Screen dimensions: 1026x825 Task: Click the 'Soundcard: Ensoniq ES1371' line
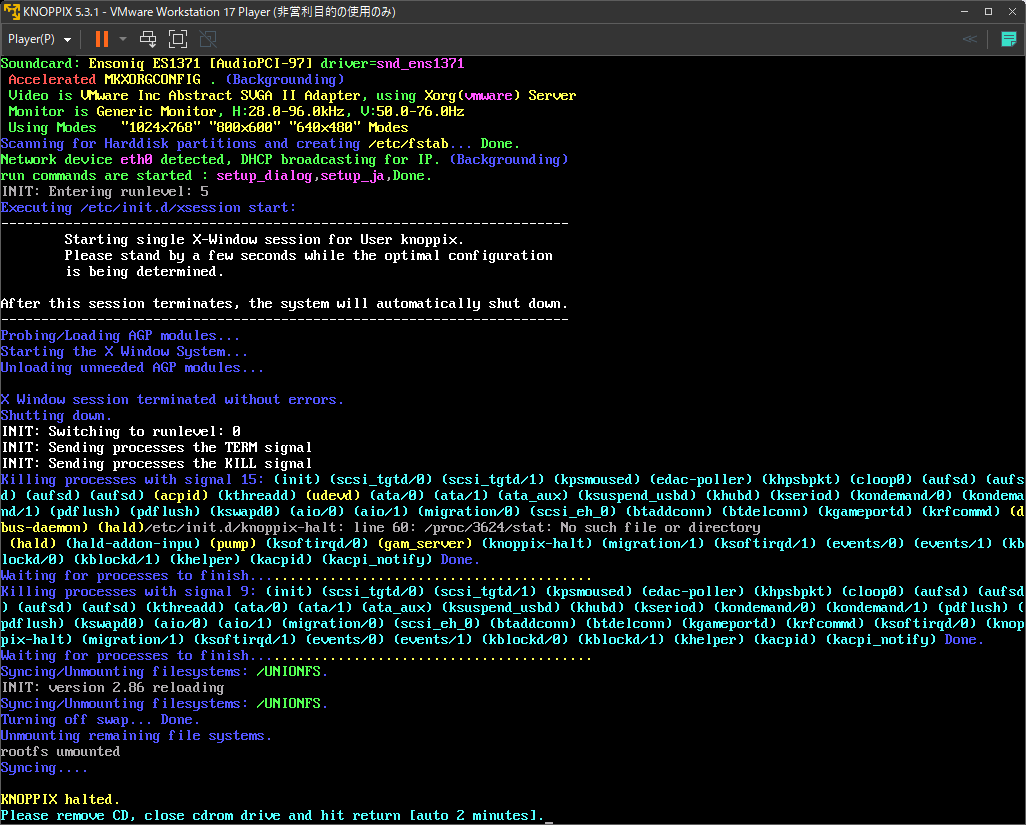click(x=232, y=63)
